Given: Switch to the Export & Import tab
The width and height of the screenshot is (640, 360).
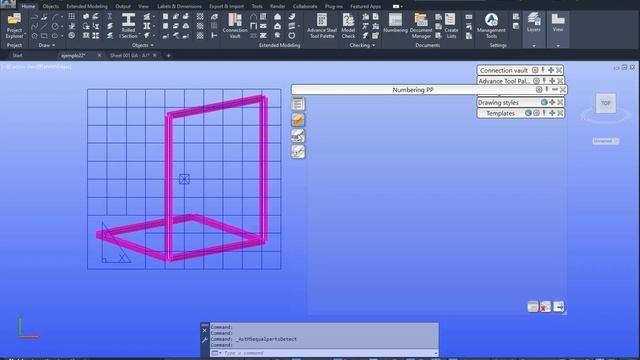Looking at the screenshot, I should 227,6.
